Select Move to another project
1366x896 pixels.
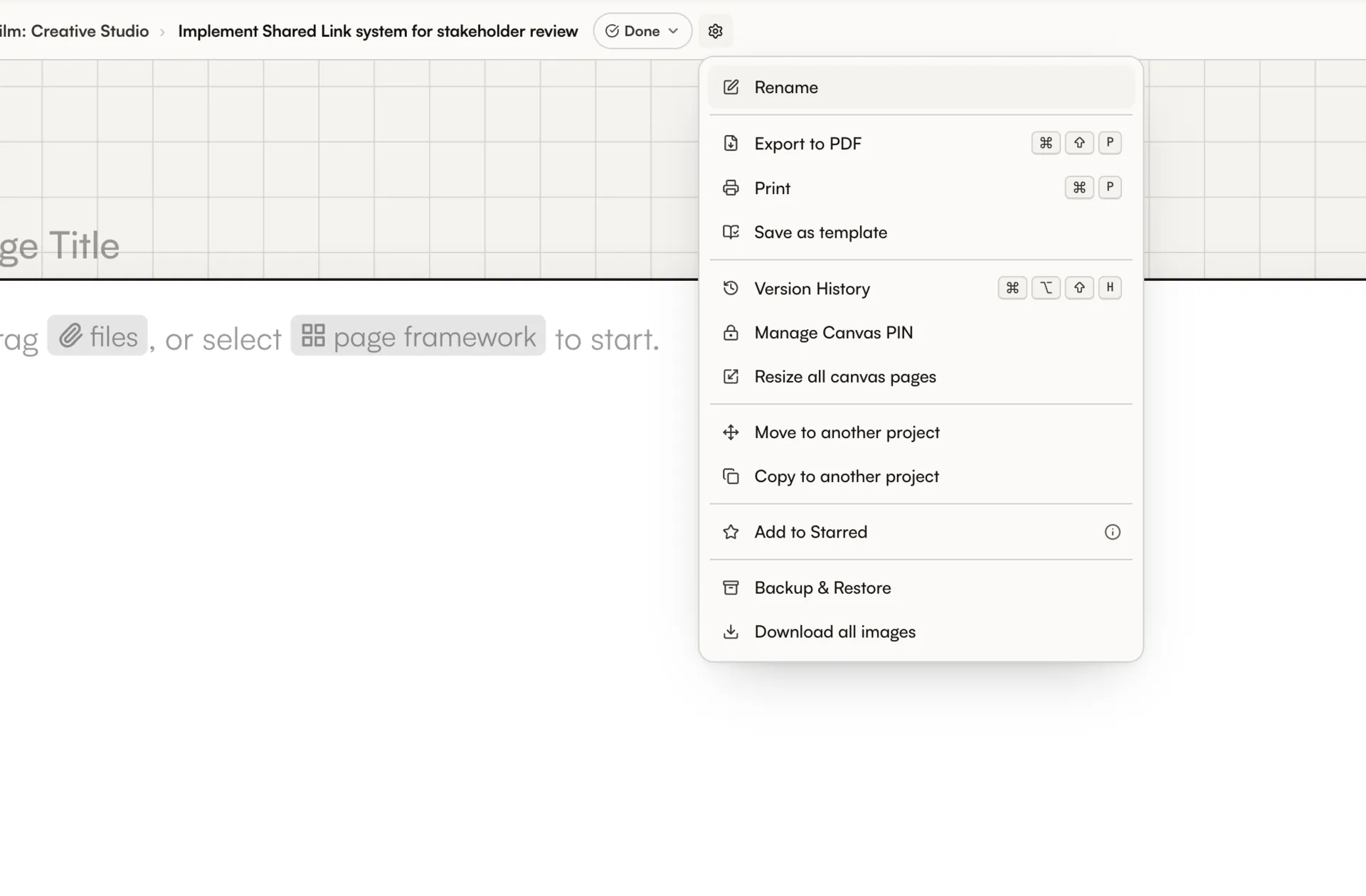click(x=921, y=433)
